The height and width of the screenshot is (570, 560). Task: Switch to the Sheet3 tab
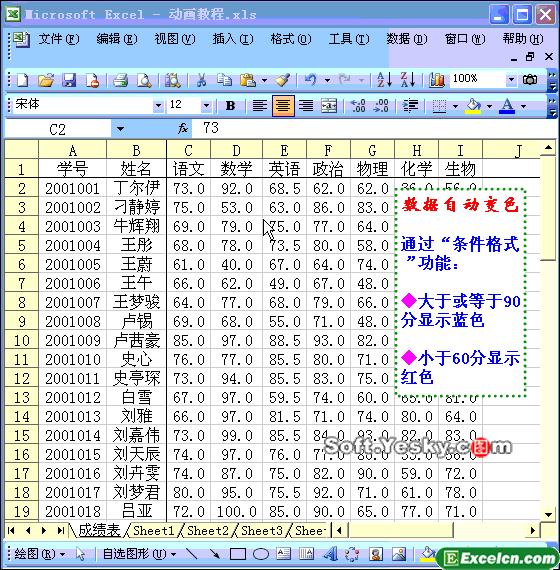click(x=262, y=531)
